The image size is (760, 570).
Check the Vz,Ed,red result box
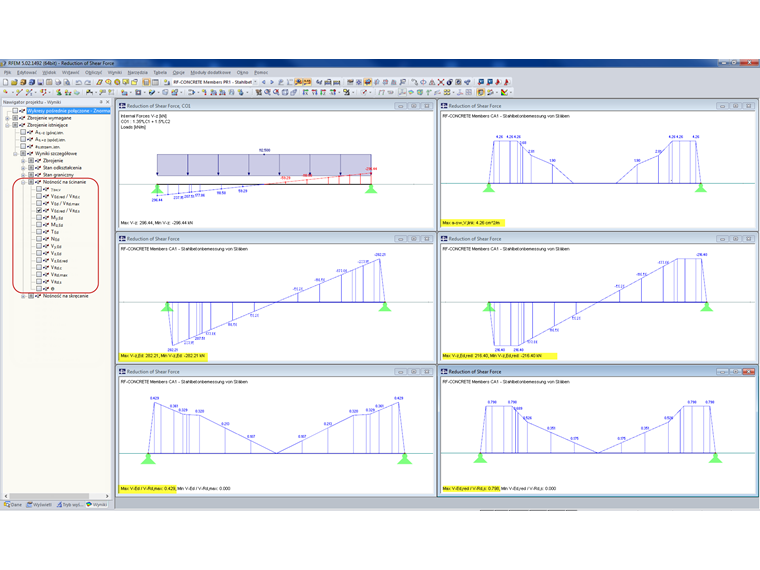pos(39,260)
